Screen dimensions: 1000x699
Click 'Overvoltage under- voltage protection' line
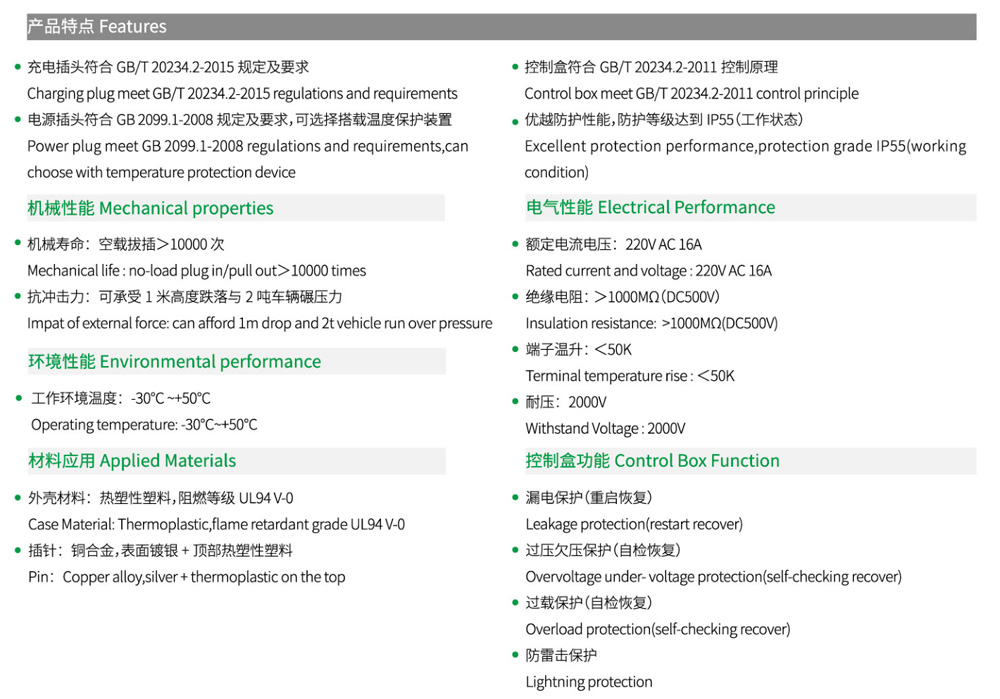(x=714, y=577)
